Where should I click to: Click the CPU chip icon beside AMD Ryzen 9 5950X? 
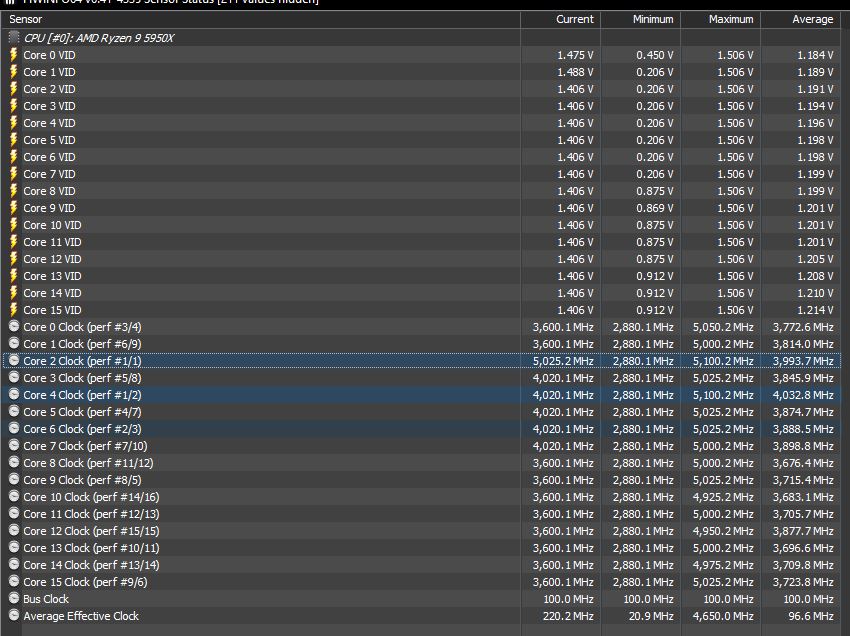click(14, 37)
